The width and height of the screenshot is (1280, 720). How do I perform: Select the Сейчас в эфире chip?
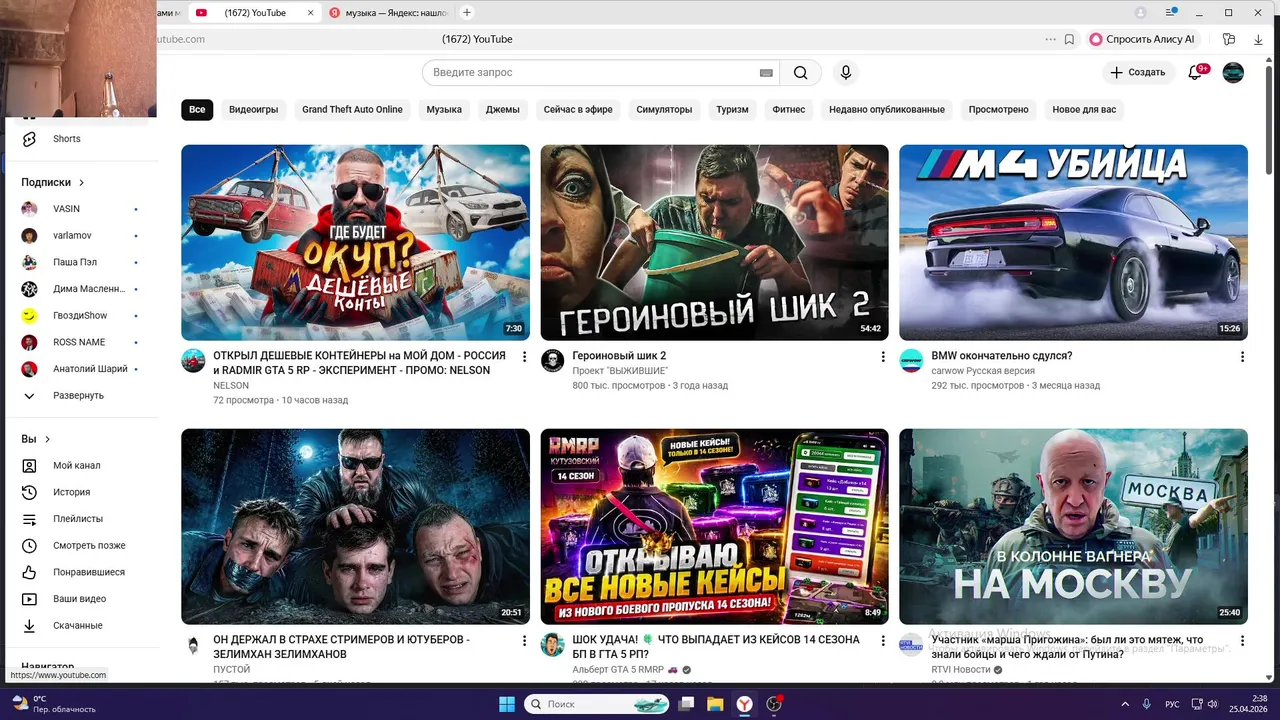pyautogui.click(x=578, y=110)
